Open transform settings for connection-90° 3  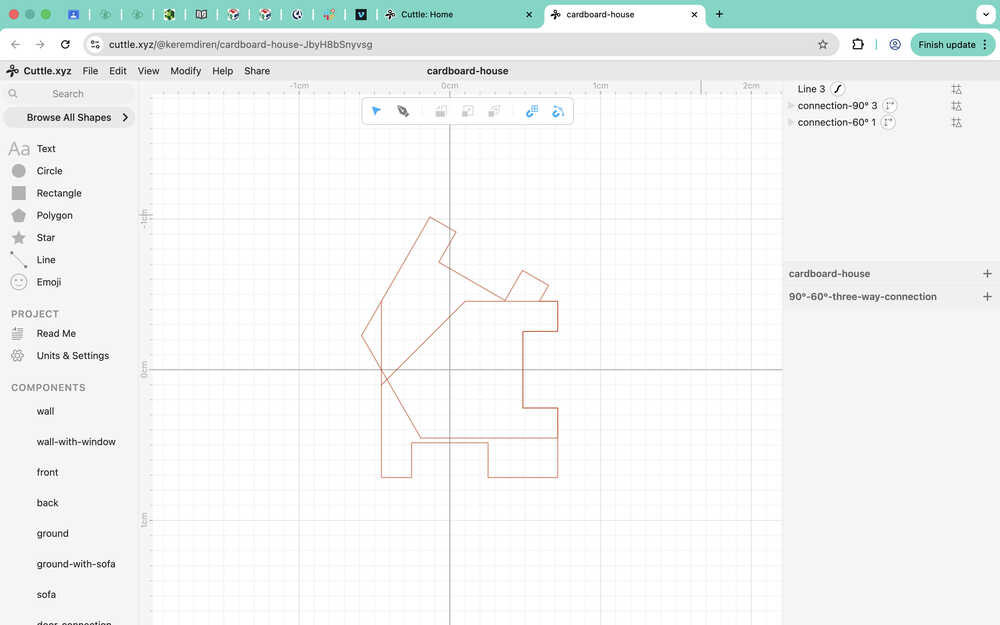(957, 106)
